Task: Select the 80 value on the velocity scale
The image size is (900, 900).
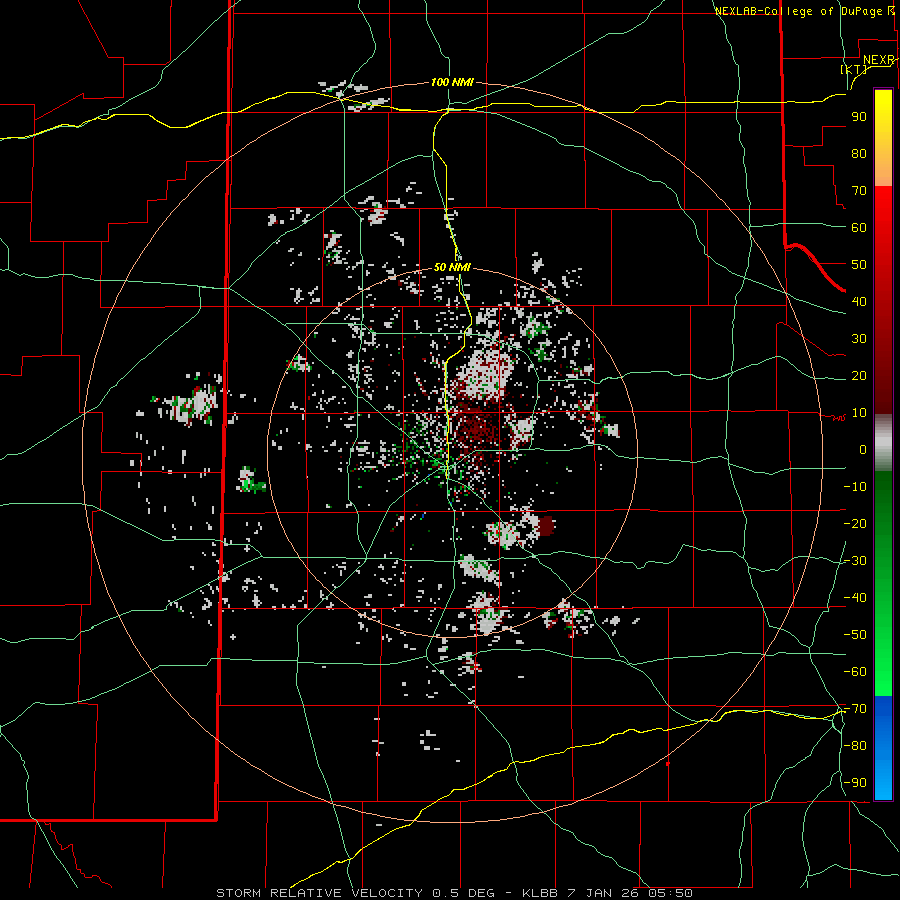Action: [x=859, y=153]
